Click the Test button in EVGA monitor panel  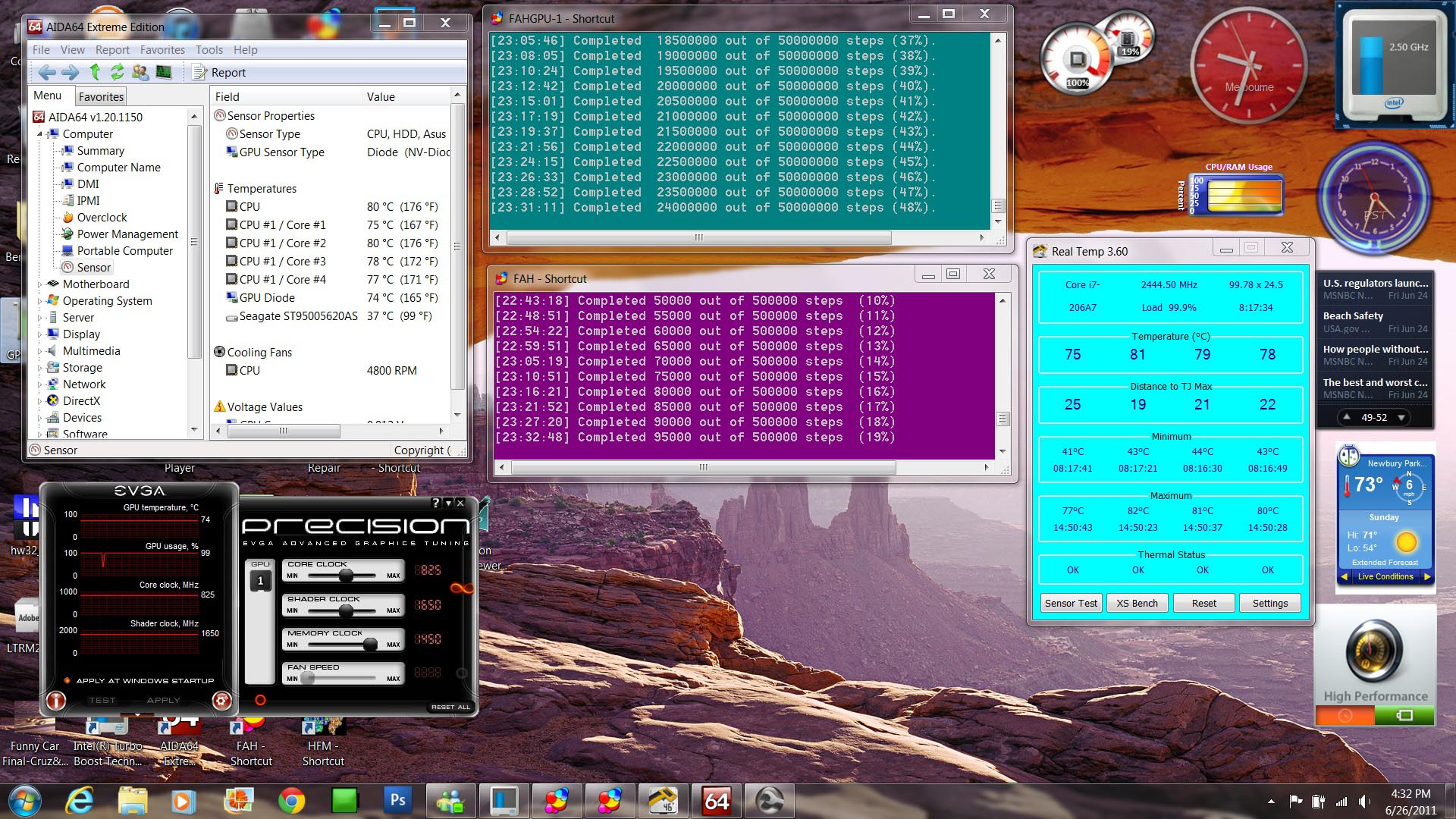point(102,700)
